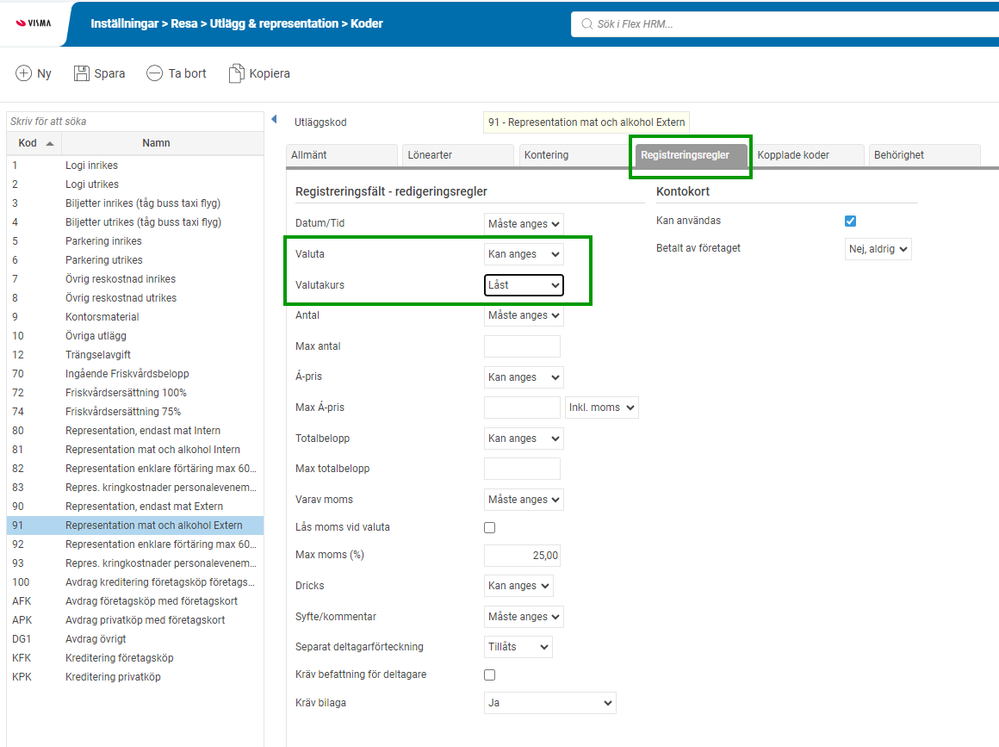Select row 72 Friskvårdsersättning 100%
The height and width of the screenshot is (747, 999).
click(135, 393)
